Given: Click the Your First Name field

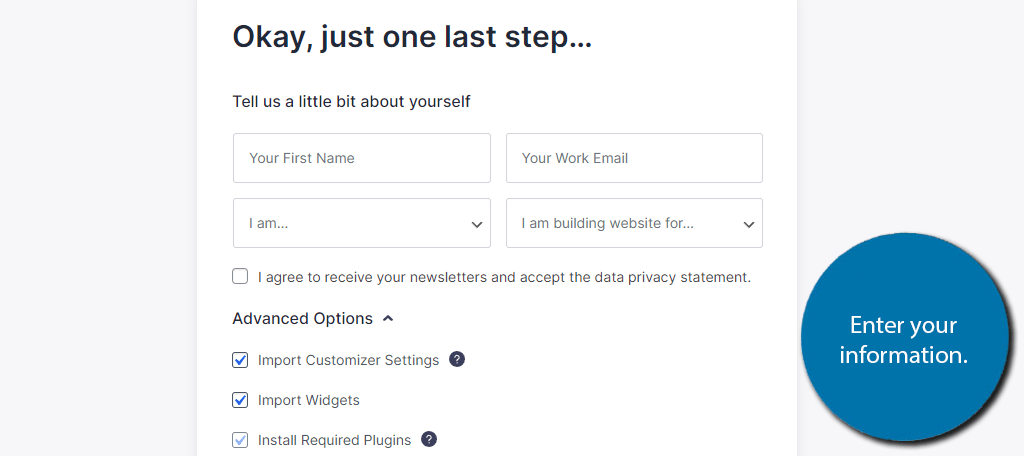Looking at the screenshot, I should (x=361, y=158).
